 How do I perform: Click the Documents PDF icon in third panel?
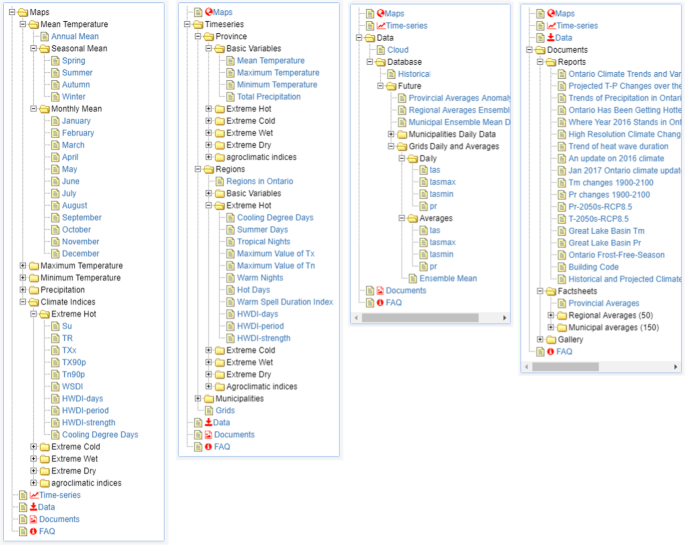pos(381,290)
